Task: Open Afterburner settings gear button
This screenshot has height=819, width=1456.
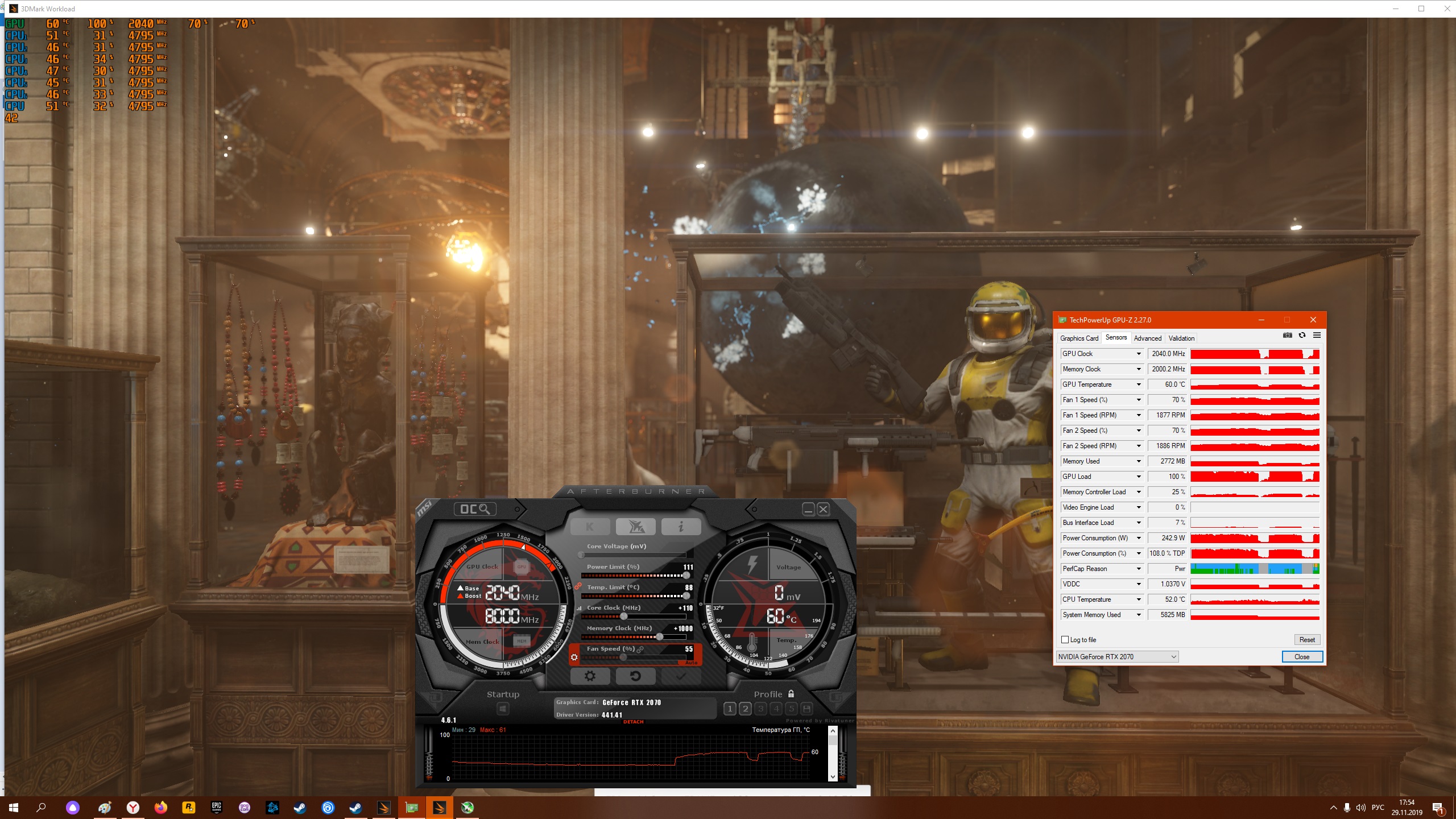Action: (x=590, y=676)
